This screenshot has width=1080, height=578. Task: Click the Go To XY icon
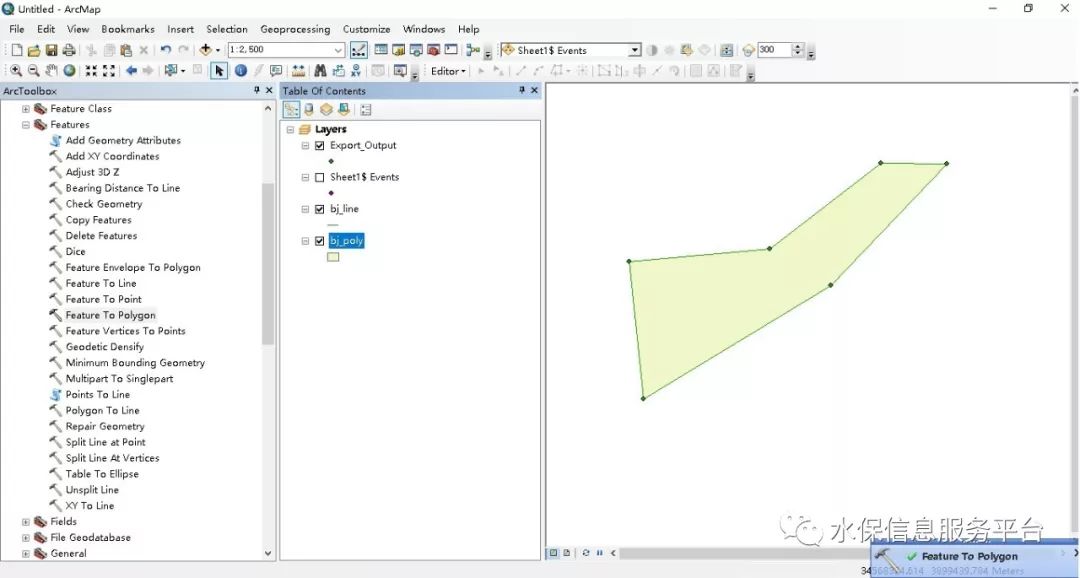[355, 71]
